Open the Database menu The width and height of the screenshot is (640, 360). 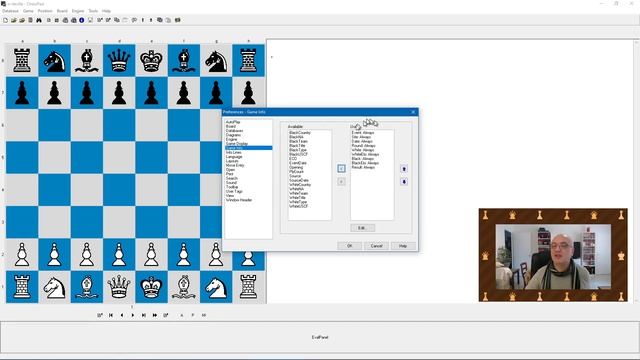click(11, 11)
